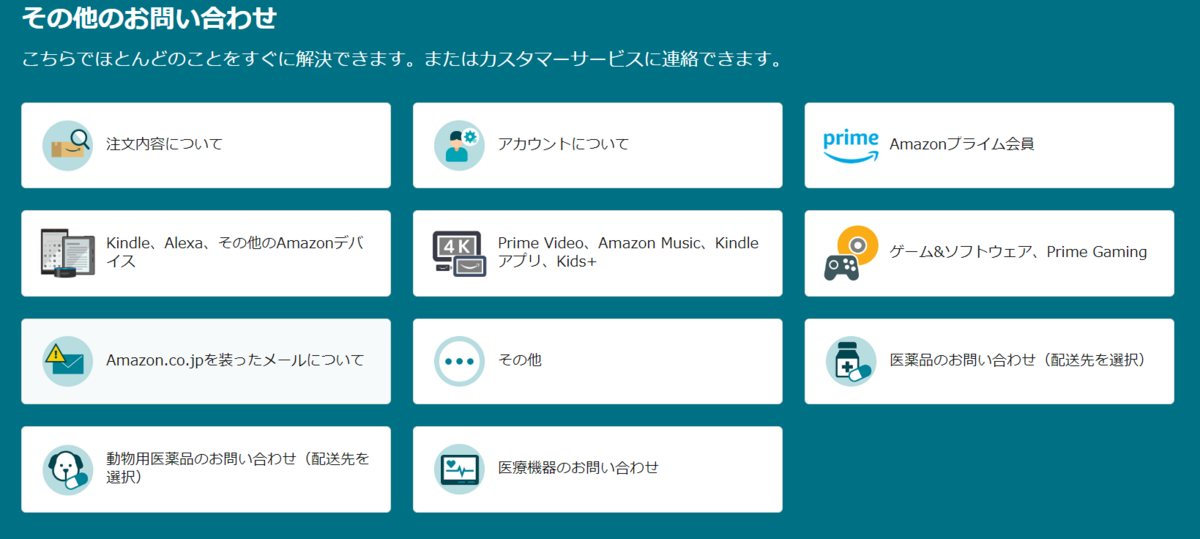Select ゲーム&ソフトウェア、Prime Gaming card
Image resolution: width=1200 pixels, height=539 pixels.
pos(989,253)
